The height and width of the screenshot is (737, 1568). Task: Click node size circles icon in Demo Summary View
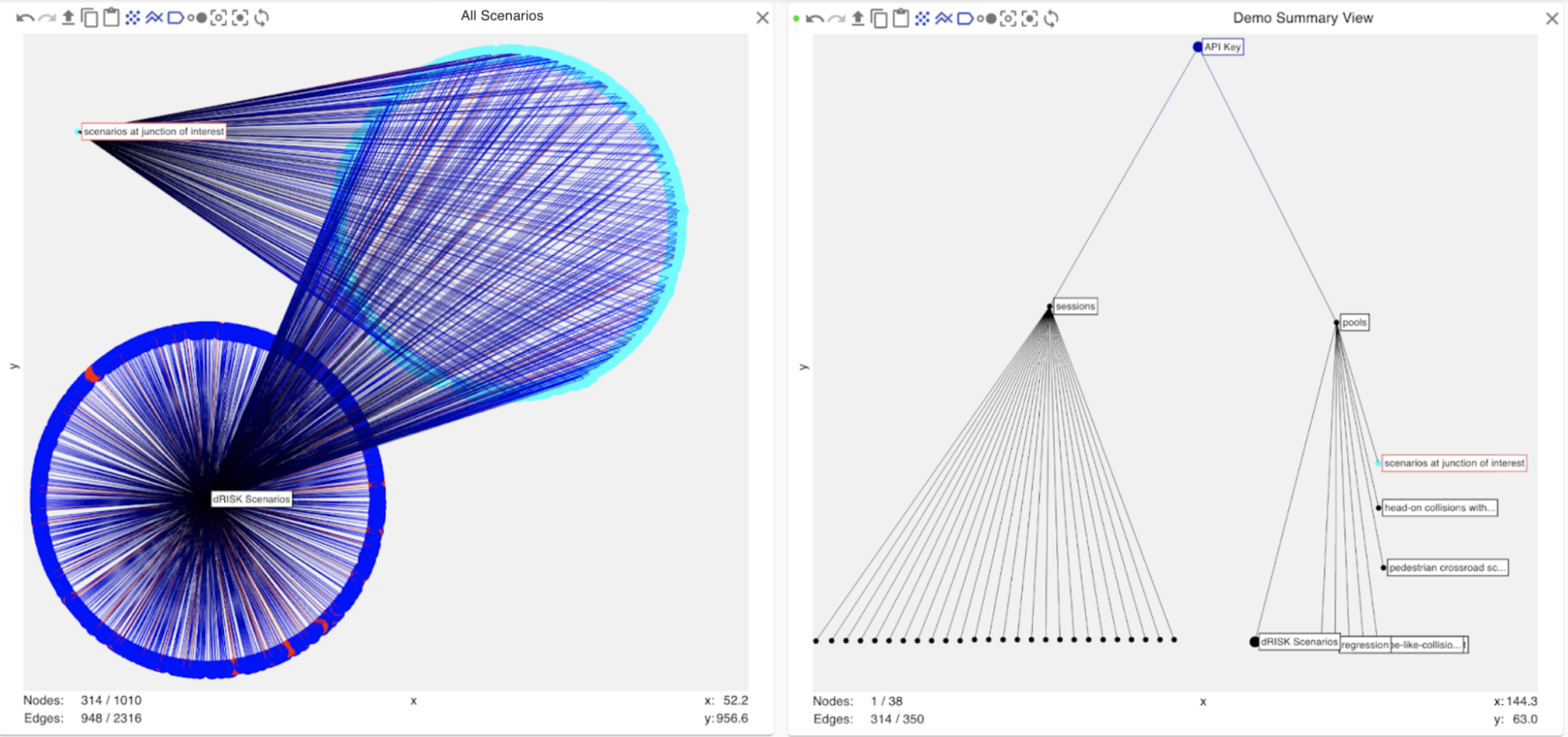[986, 18]
